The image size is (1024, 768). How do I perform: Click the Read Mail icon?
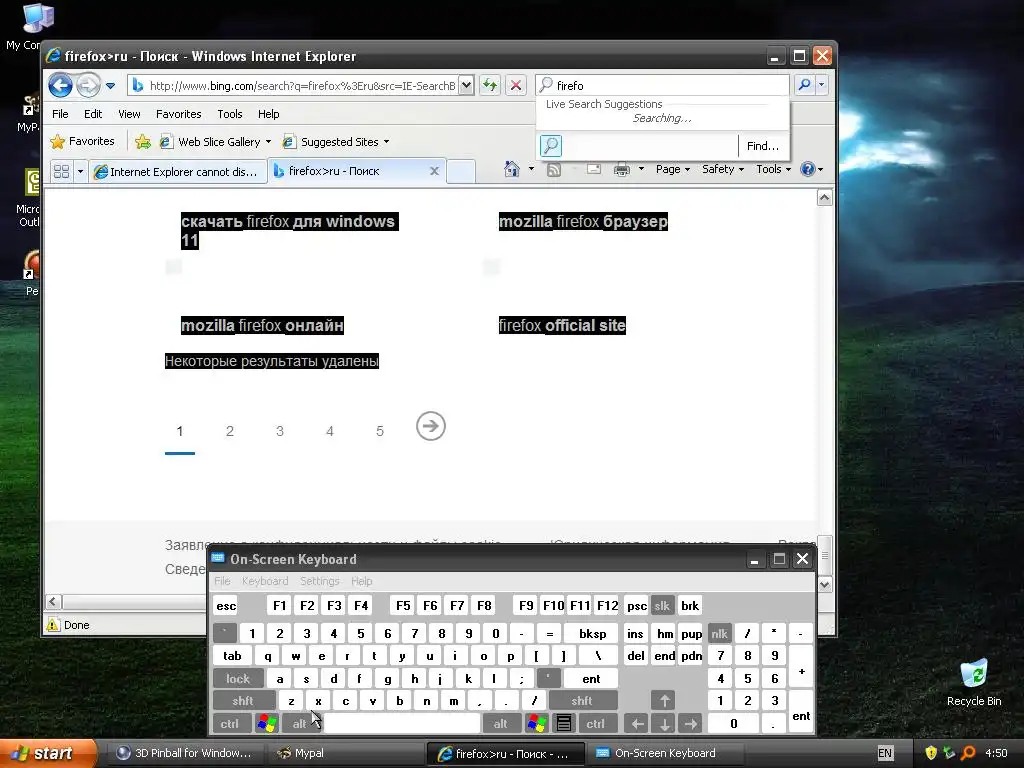[594, 170]
